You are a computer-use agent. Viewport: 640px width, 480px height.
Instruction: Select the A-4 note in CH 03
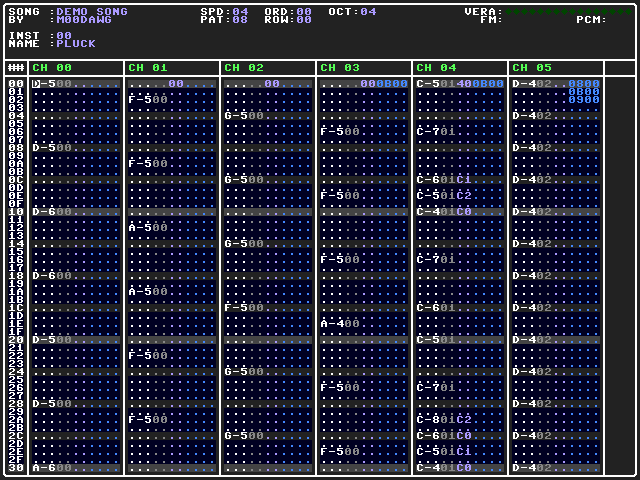point(332,324)
